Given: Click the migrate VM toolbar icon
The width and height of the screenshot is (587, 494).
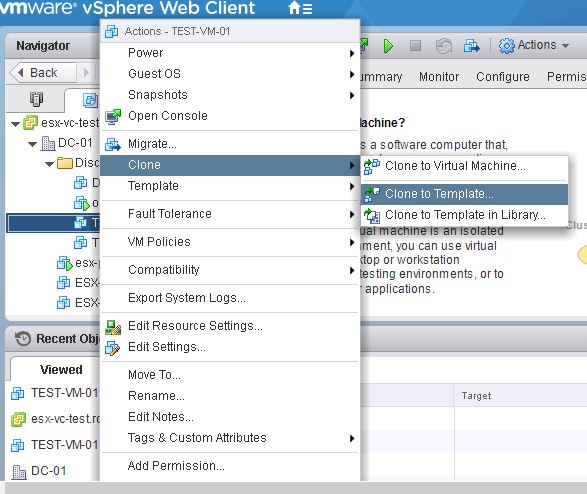Looking at the screenshot, I should click(x=471, y=46).
